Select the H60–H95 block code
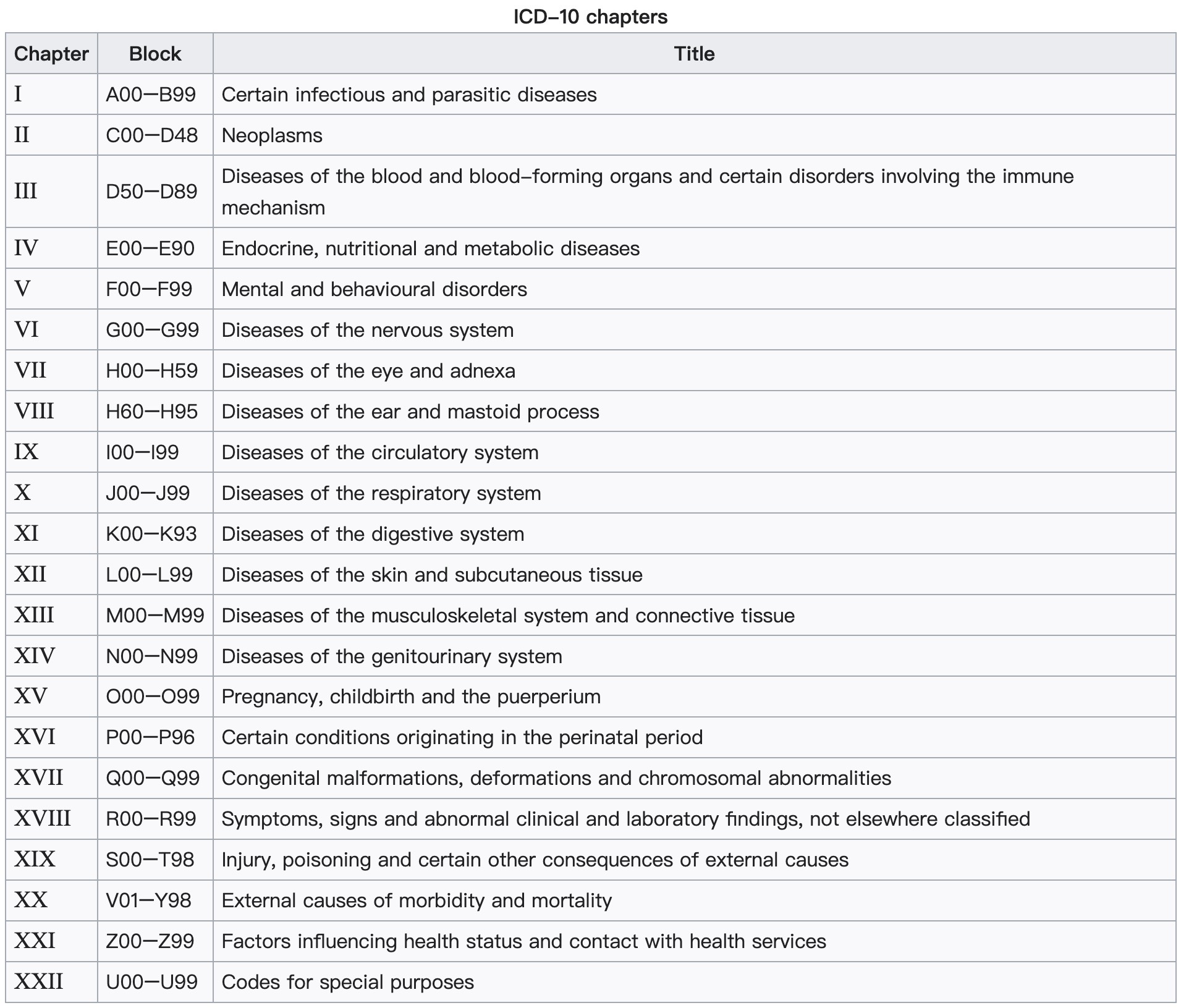Image resolution: width=1181 pixels, height=1008 pixels. tap(151, 412)
